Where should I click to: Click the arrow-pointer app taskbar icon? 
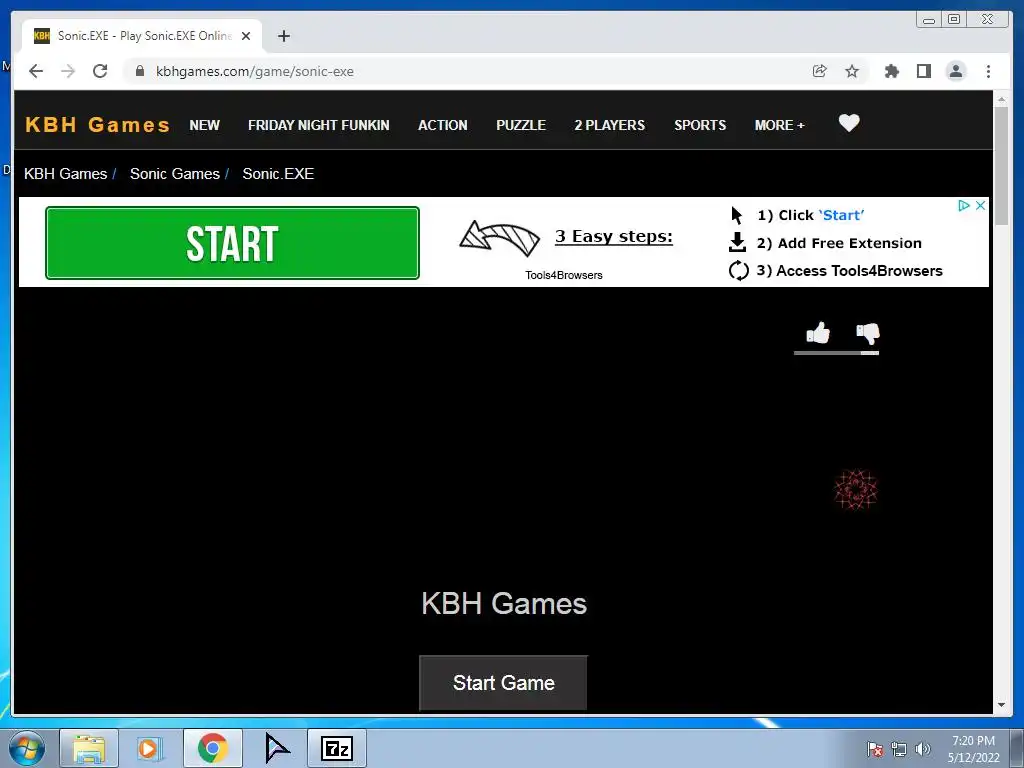(277, 748)
